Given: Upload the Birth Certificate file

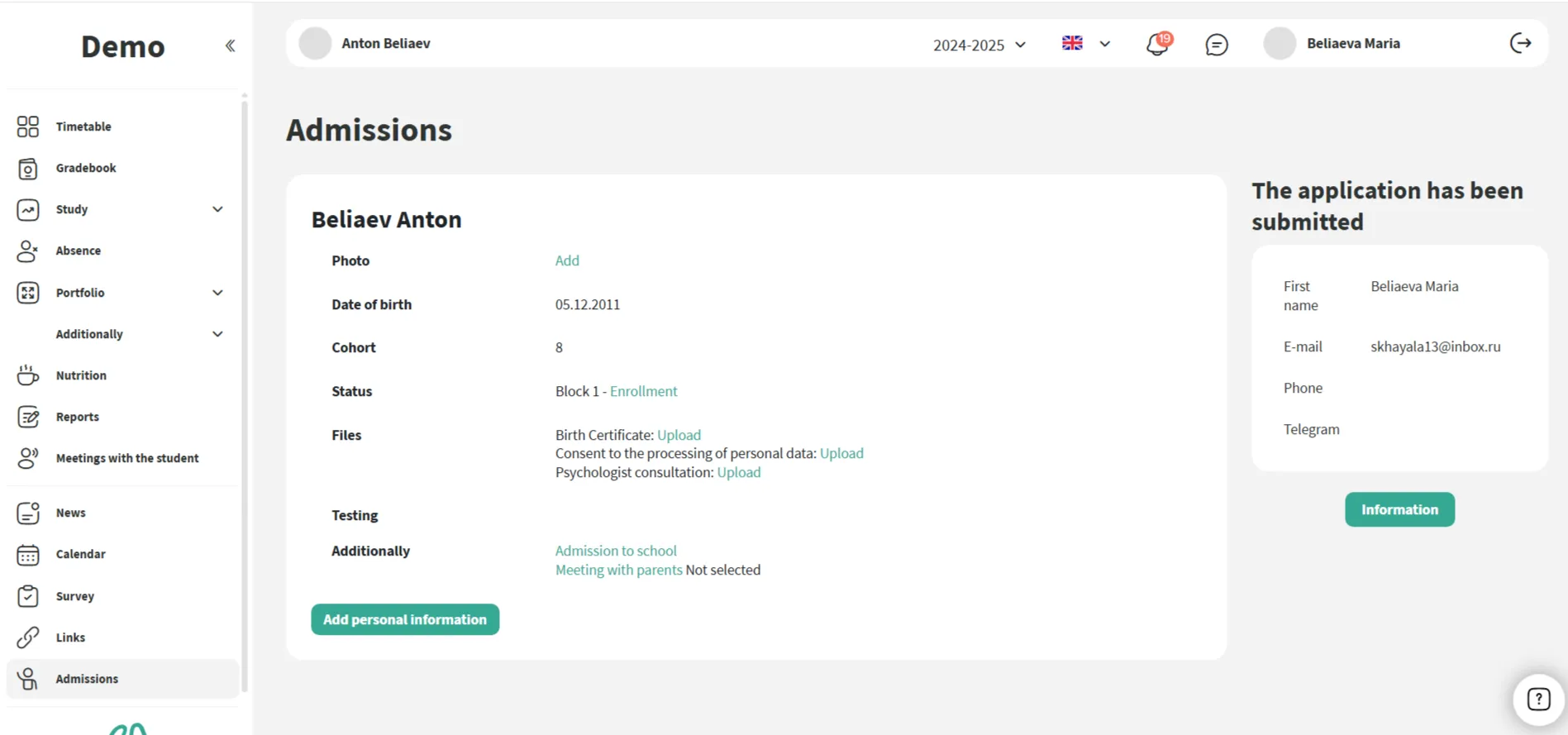Looking at the screenshot, I should tap(679, 435).
